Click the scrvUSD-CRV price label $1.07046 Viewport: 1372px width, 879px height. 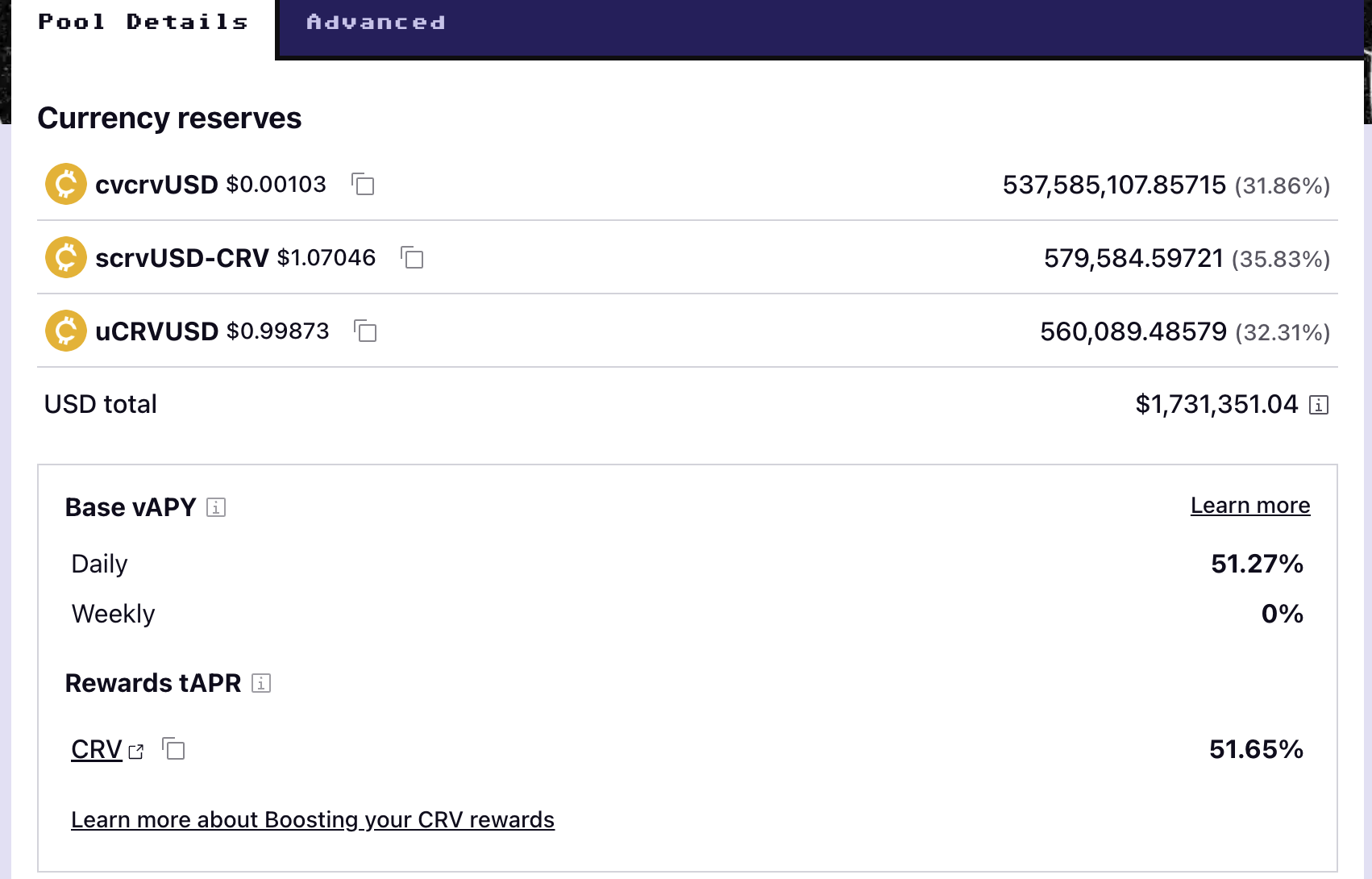click(326, 257)
